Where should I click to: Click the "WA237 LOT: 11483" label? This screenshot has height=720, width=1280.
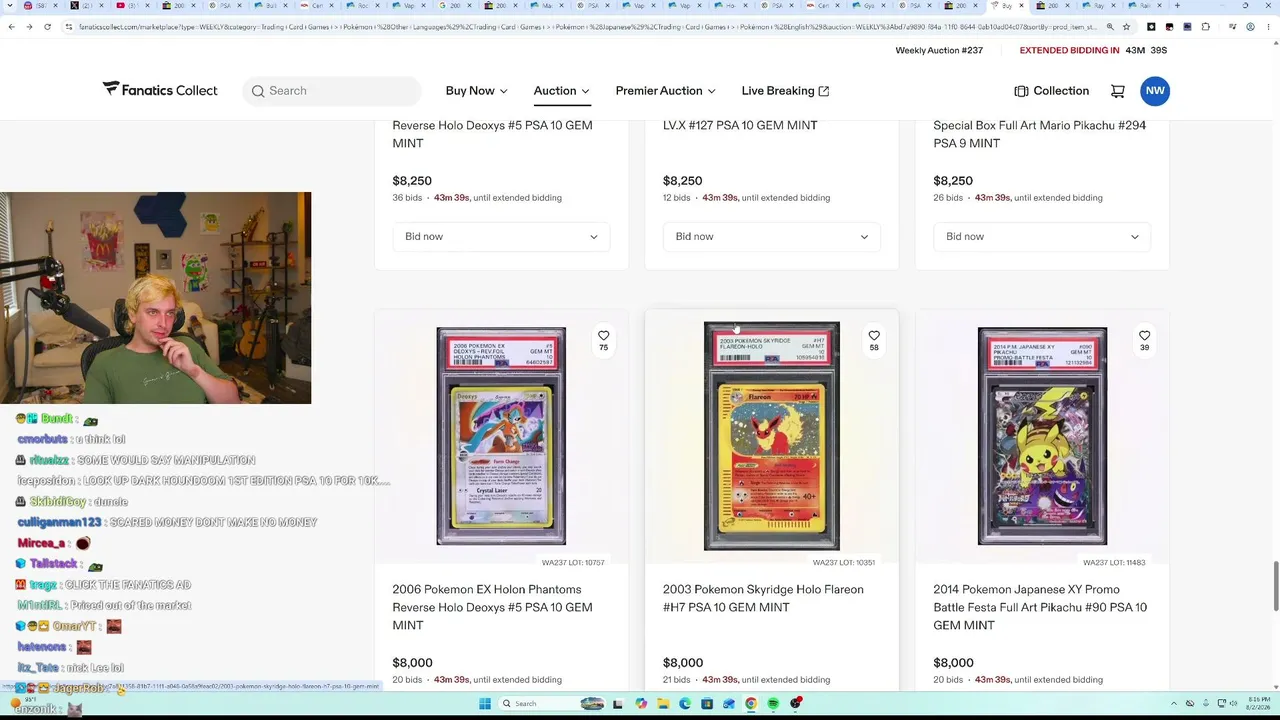click(x=1114, y=563)
